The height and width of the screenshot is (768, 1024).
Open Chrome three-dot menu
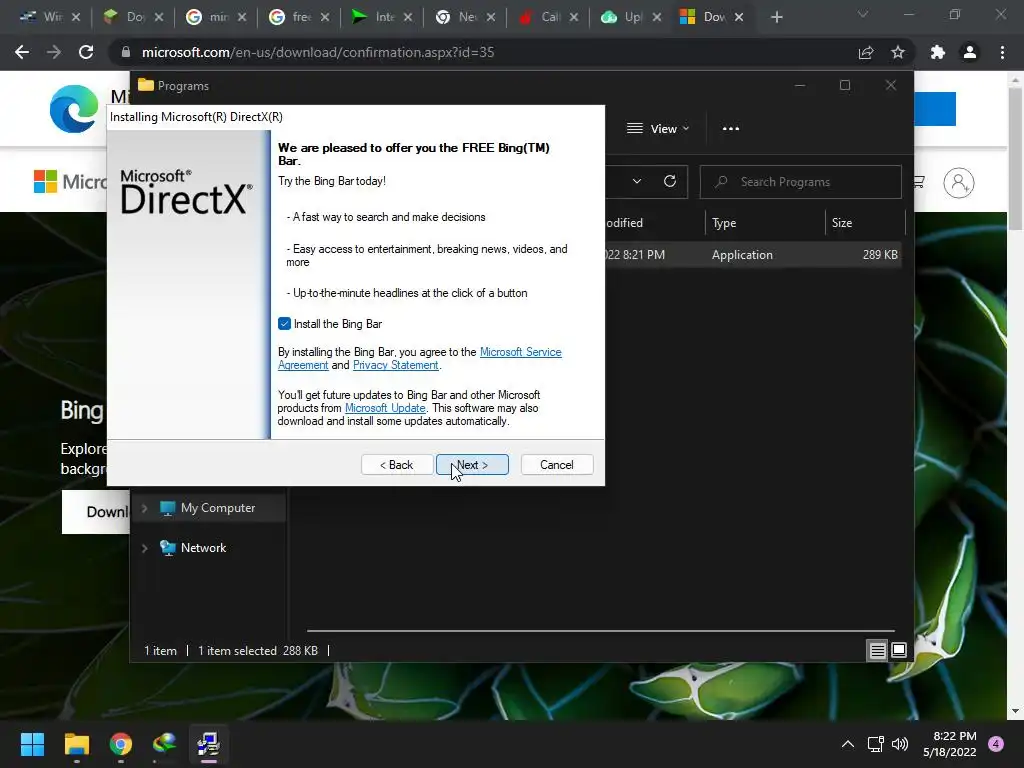tap(1002, 52)
